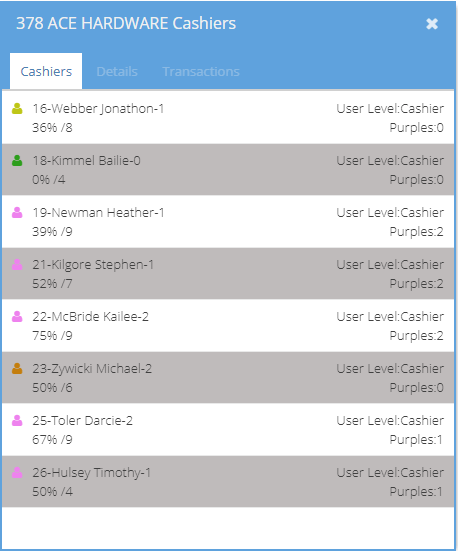Click the pink user icon for Toler Darcie

tap(17, 421)
